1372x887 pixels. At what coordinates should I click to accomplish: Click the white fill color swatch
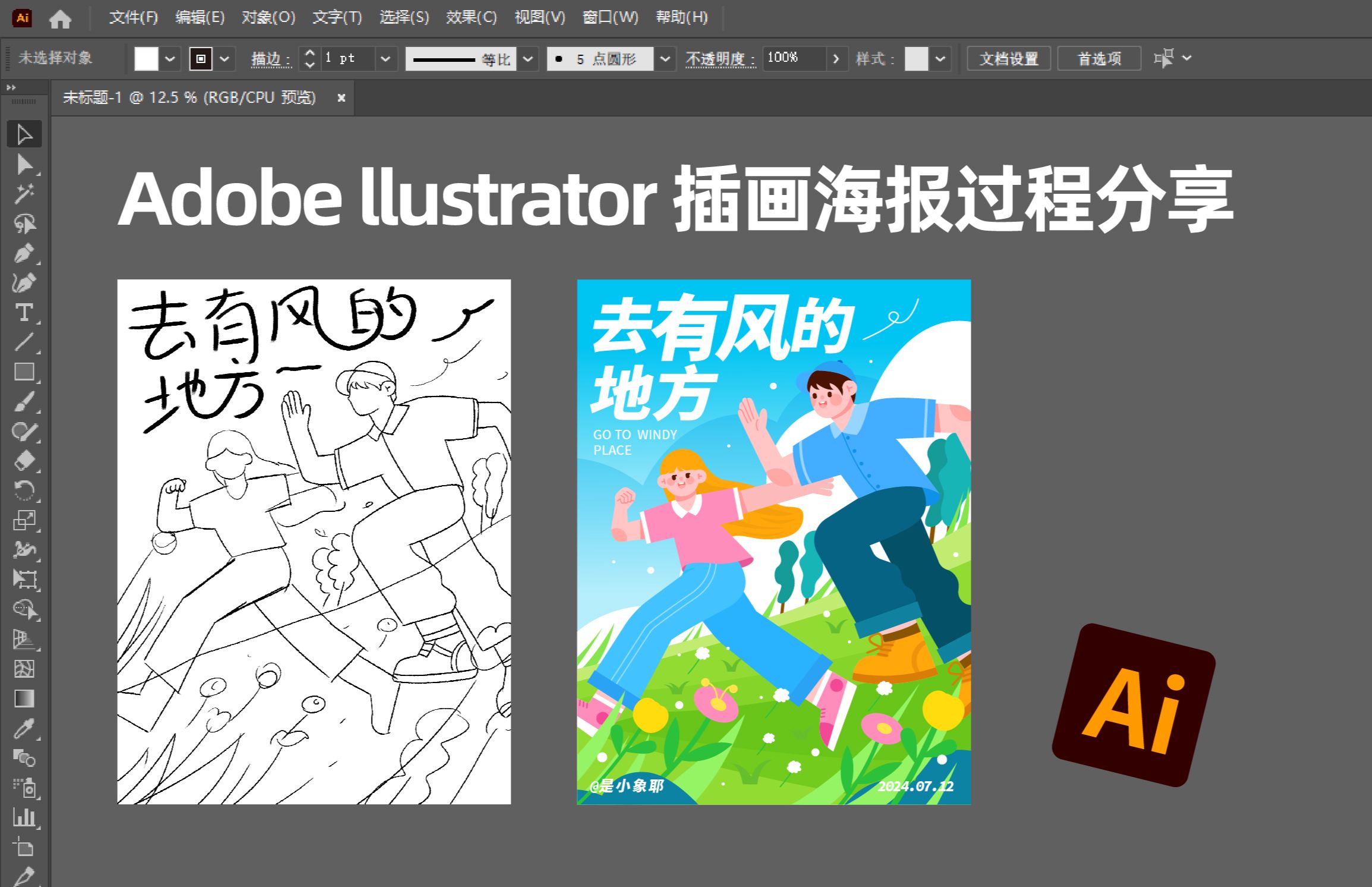pos(146,59)
